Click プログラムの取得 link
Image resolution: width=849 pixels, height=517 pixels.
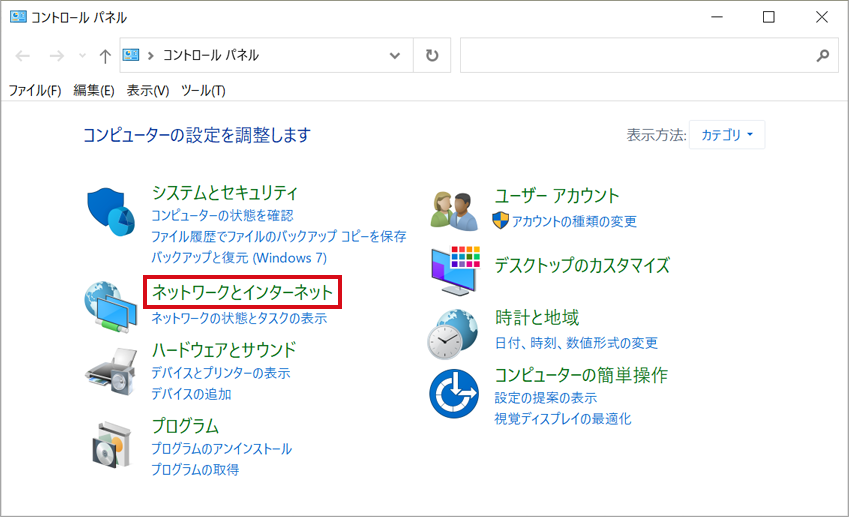195,470
